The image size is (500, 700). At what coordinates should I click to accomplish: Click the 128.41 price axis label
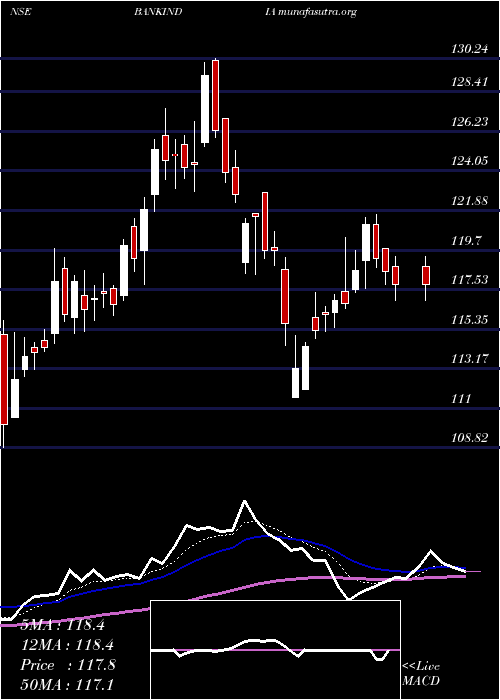pyautogui.click(x=469, y=82)
